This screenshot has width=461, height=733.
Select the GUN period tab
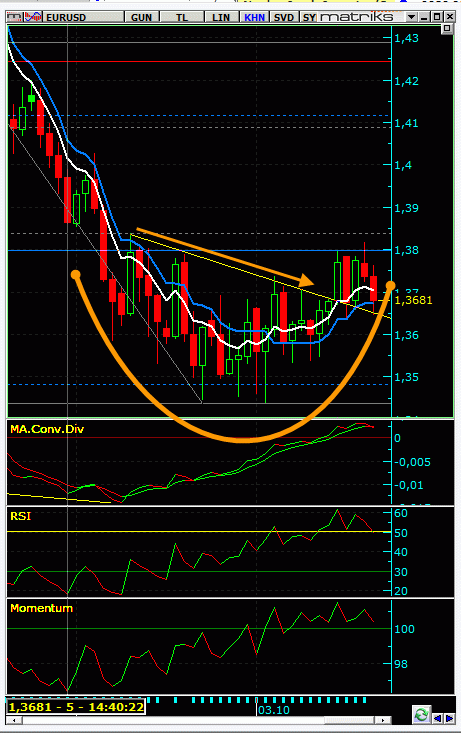tap(141, 17)
